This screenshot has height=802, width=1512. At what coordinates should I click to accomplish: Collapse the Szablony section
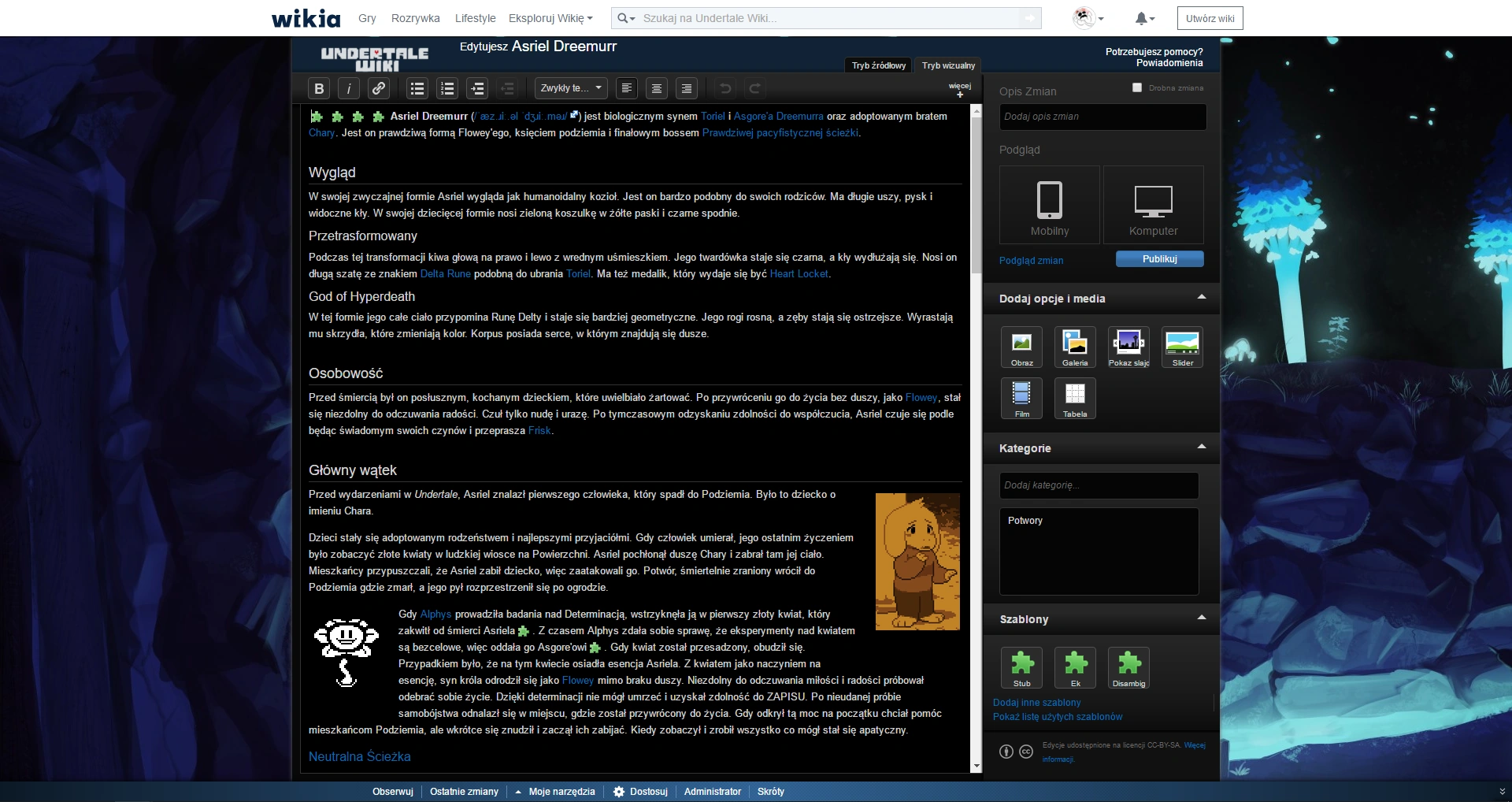tap(1202, 618)
